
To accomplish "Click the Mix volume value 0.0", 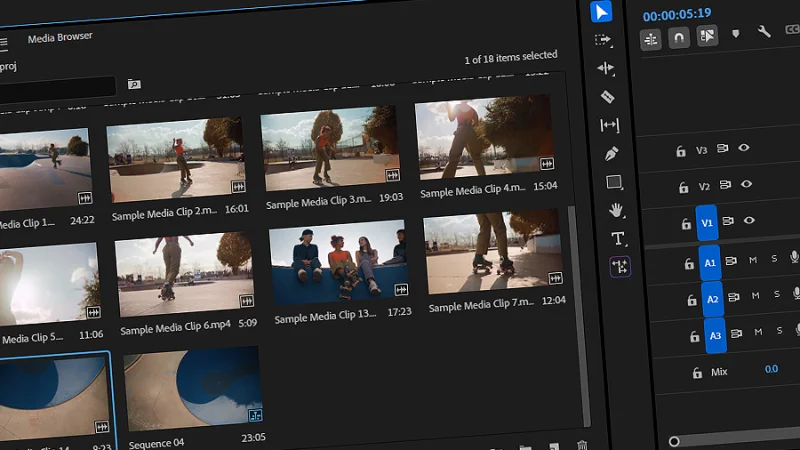I will pos(771,368).
